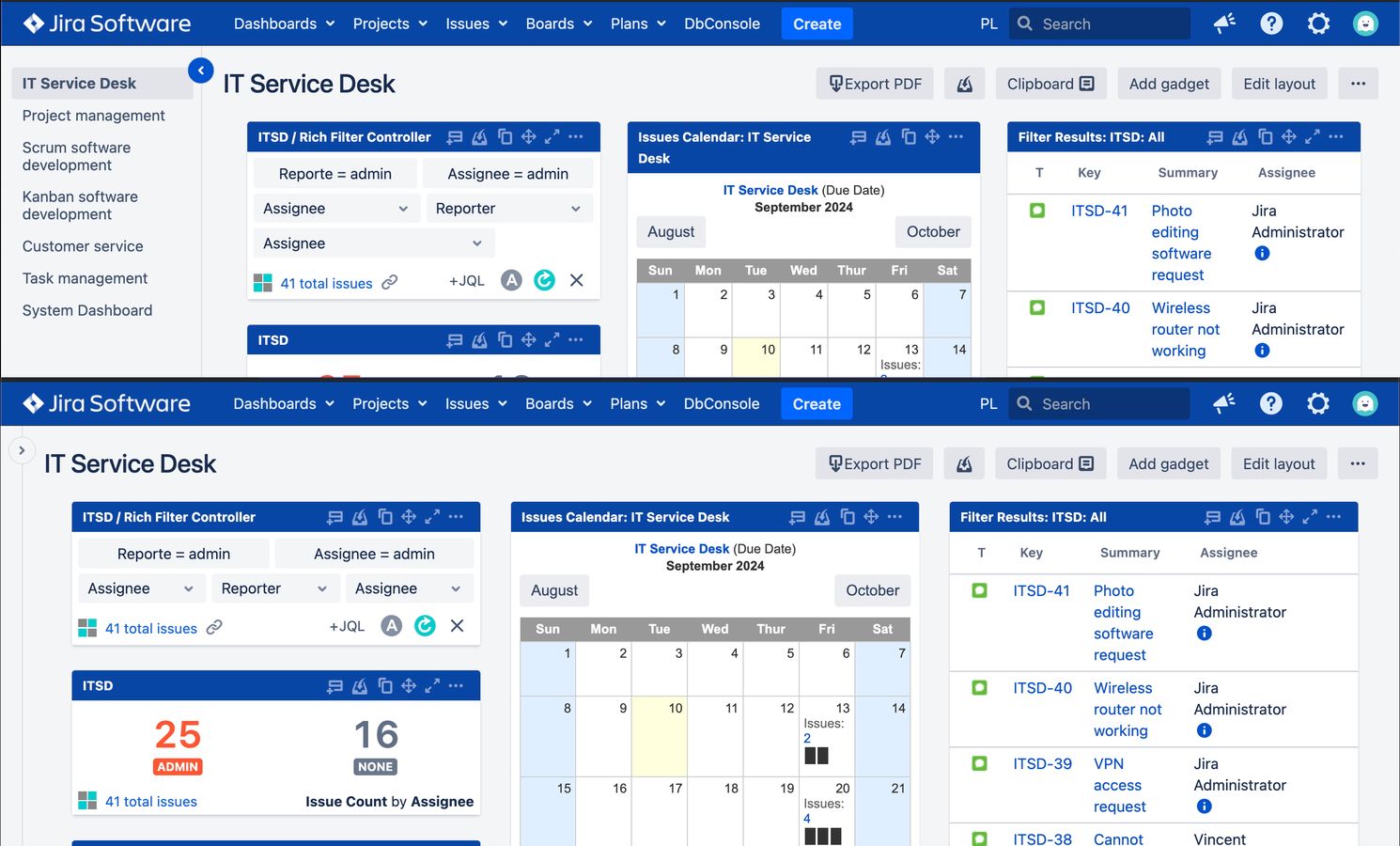This screenshot has width=1400, height=846.
Task: Go to August in the lower calendar
Action: 554,590
